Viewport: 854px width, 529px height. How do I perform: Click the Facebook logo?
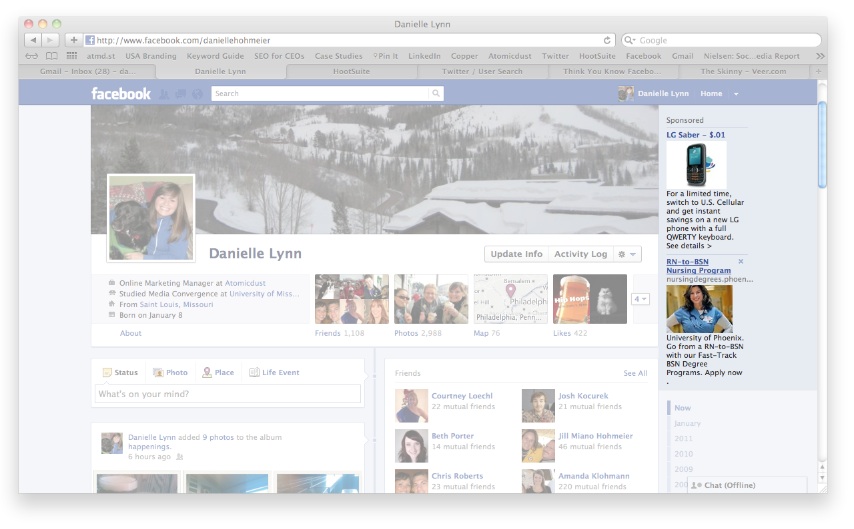[x=121, y=94]
